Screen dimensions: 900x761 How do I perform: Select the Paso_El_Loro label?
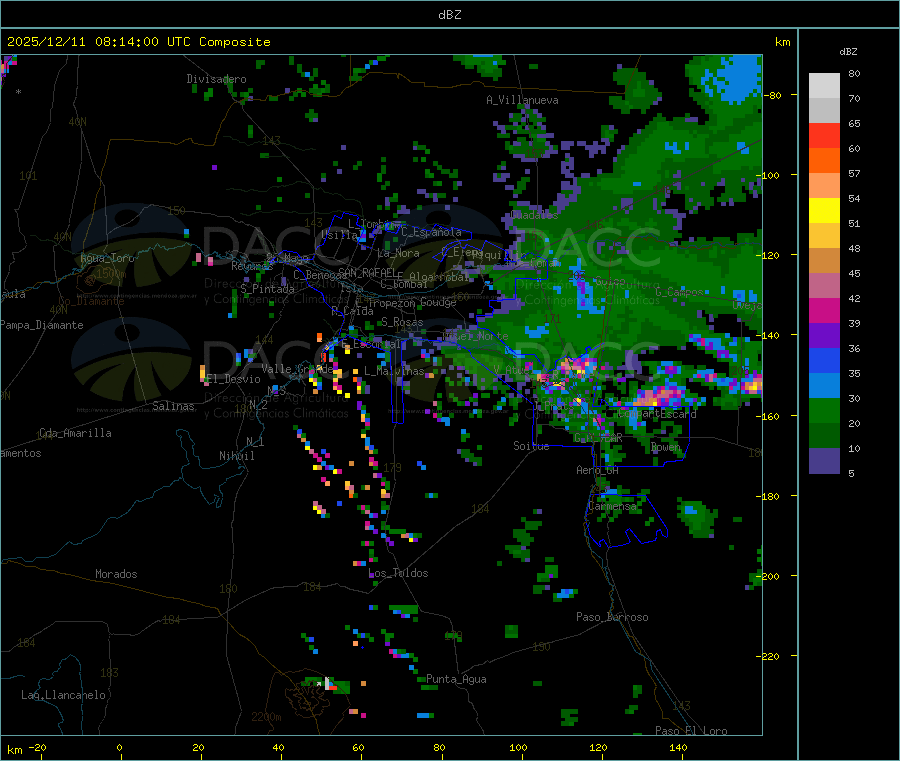691,731
